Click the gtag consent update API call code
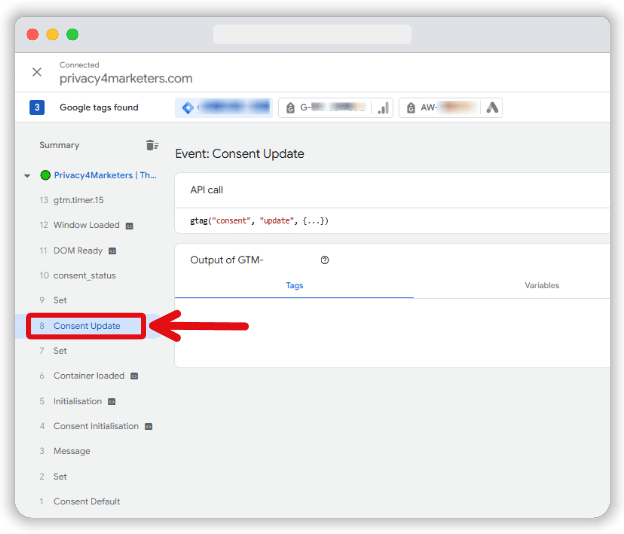 259,221
